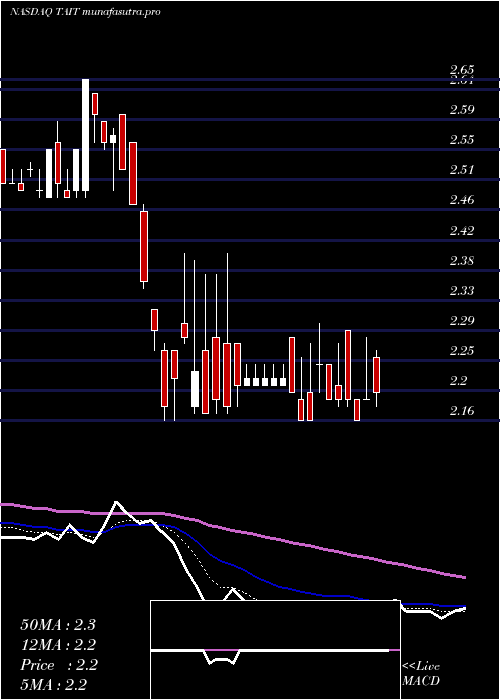
Task: Click the Live MACD label
Action: click(x=421, y=674)
